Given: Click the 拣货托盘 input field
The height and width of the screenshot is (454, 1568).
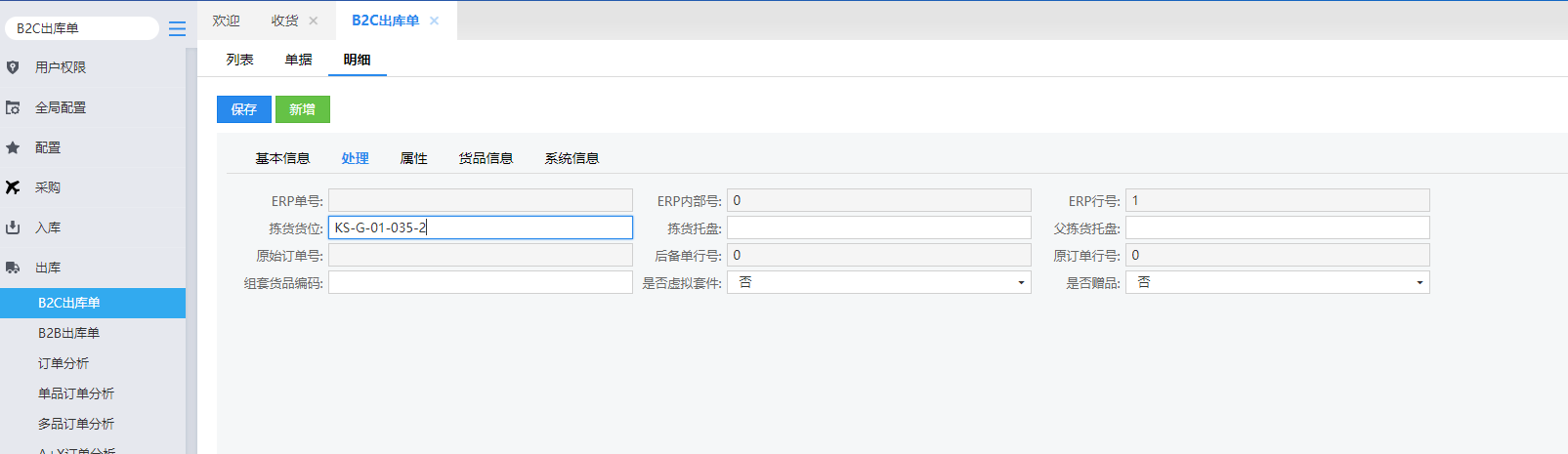Looking at the screenshot, I should [x=878, y=227].
